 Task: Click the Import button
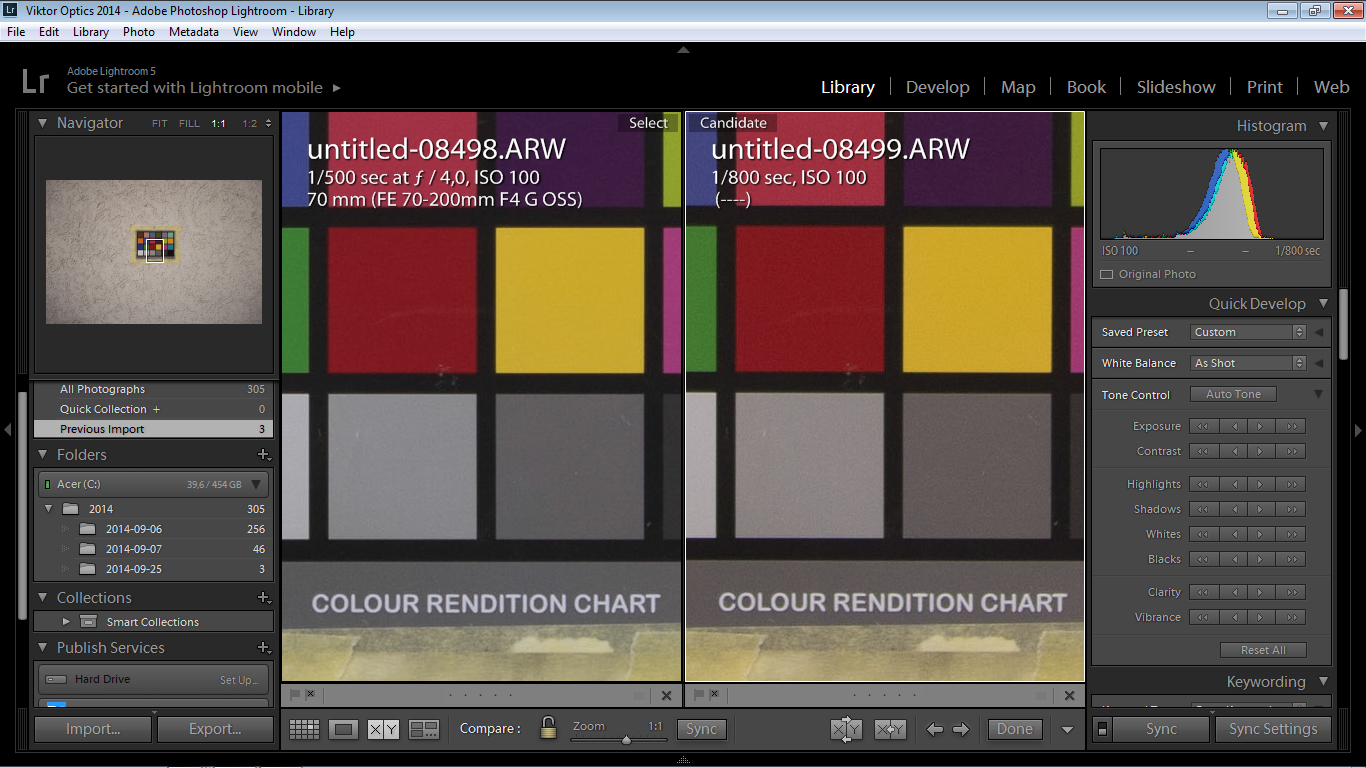click(x=93, y=729)
